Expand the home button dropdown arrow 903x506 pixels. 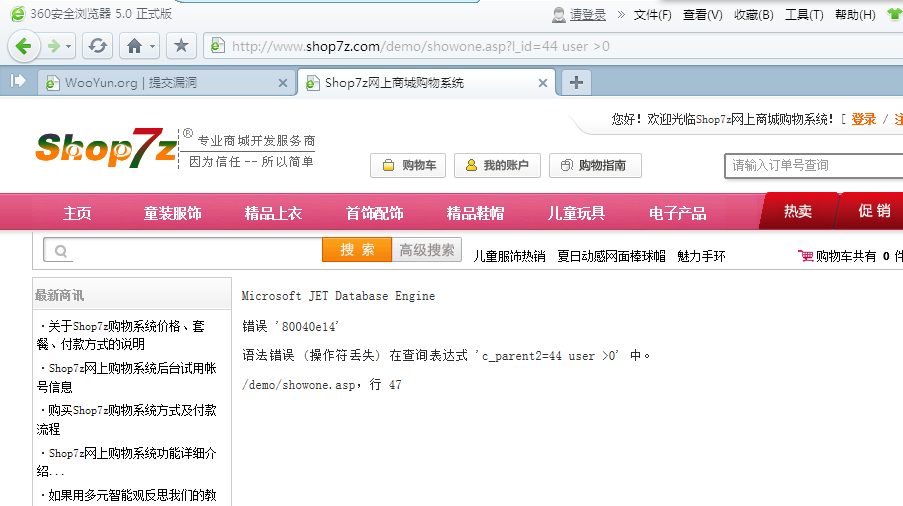(x=153, y=46)
